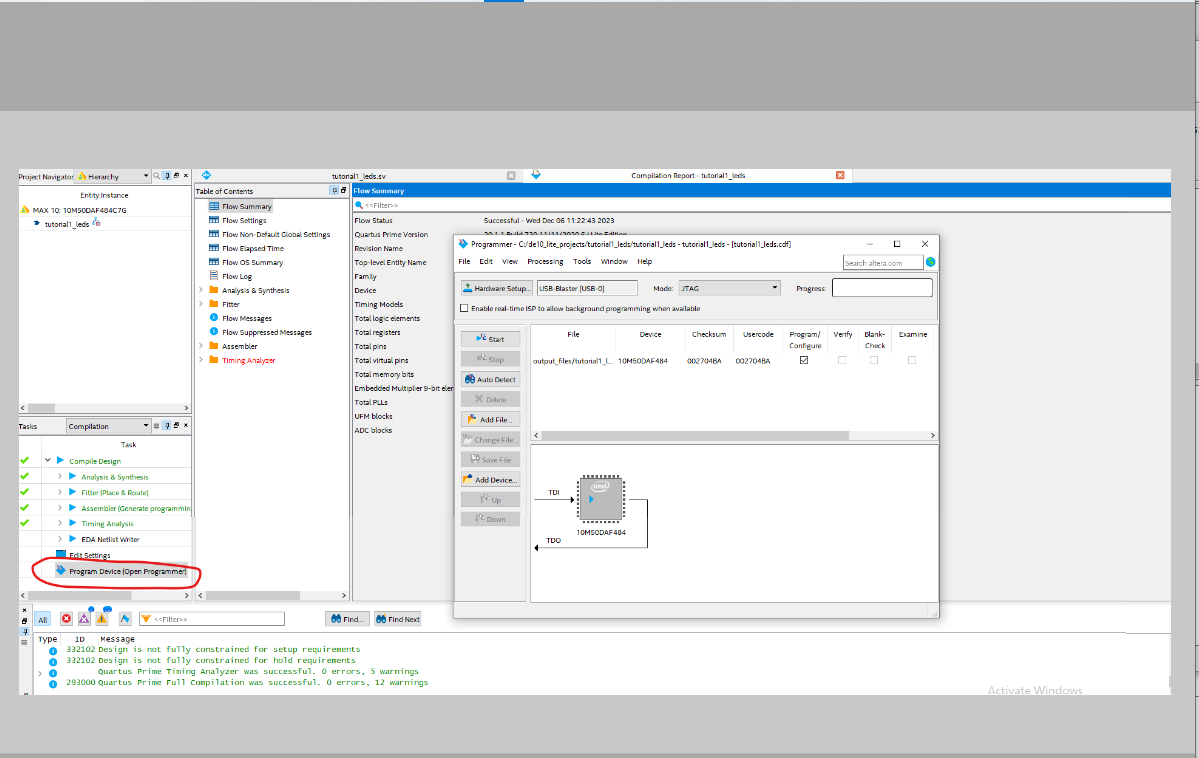Image resolution: width=1199 pixels, height=758 pixels.
Task: Click the messages Filter input field
Action: tap(212, 619)
